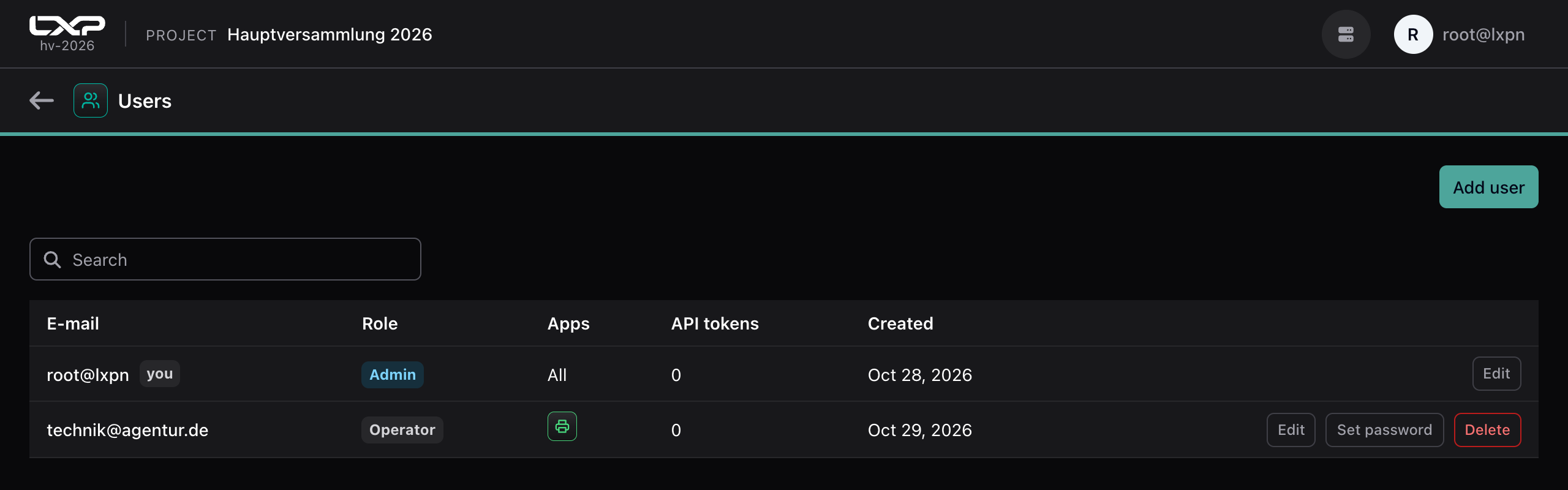Open the server icon button in header
Screen dimensions: 1568x490
tap(1346, 34)
